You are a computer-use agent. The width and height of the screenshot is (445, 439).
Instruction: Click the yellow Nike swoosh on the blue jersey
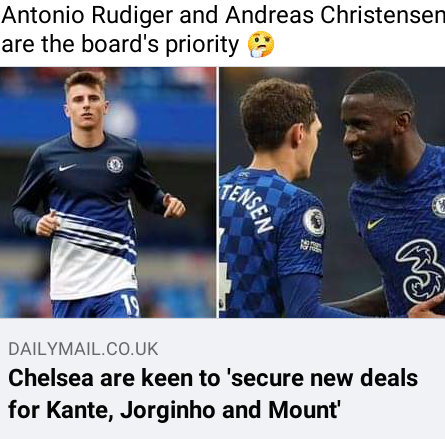[x=375, y=223]
